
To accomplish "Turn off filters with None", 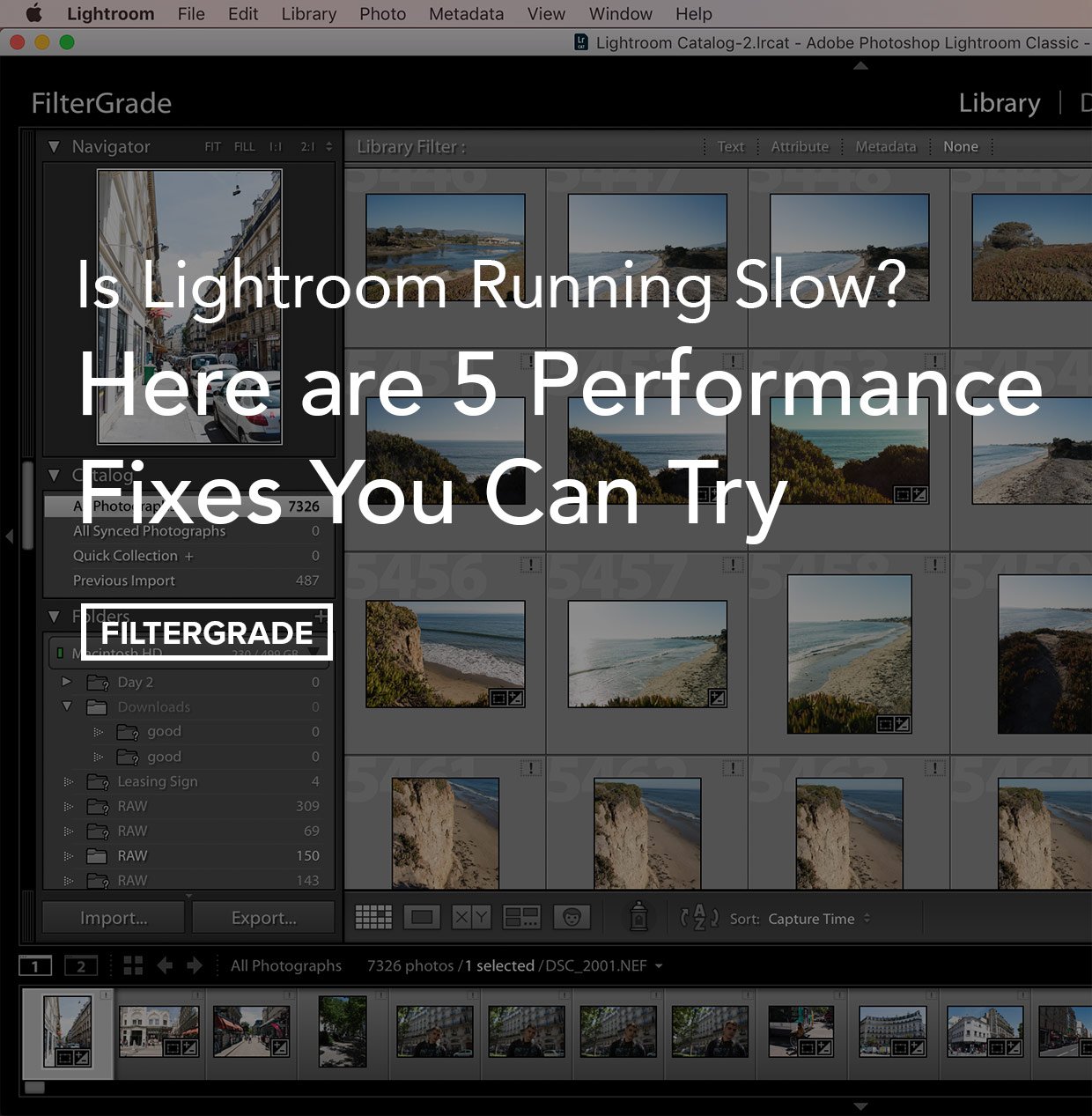I will point(961,147).
